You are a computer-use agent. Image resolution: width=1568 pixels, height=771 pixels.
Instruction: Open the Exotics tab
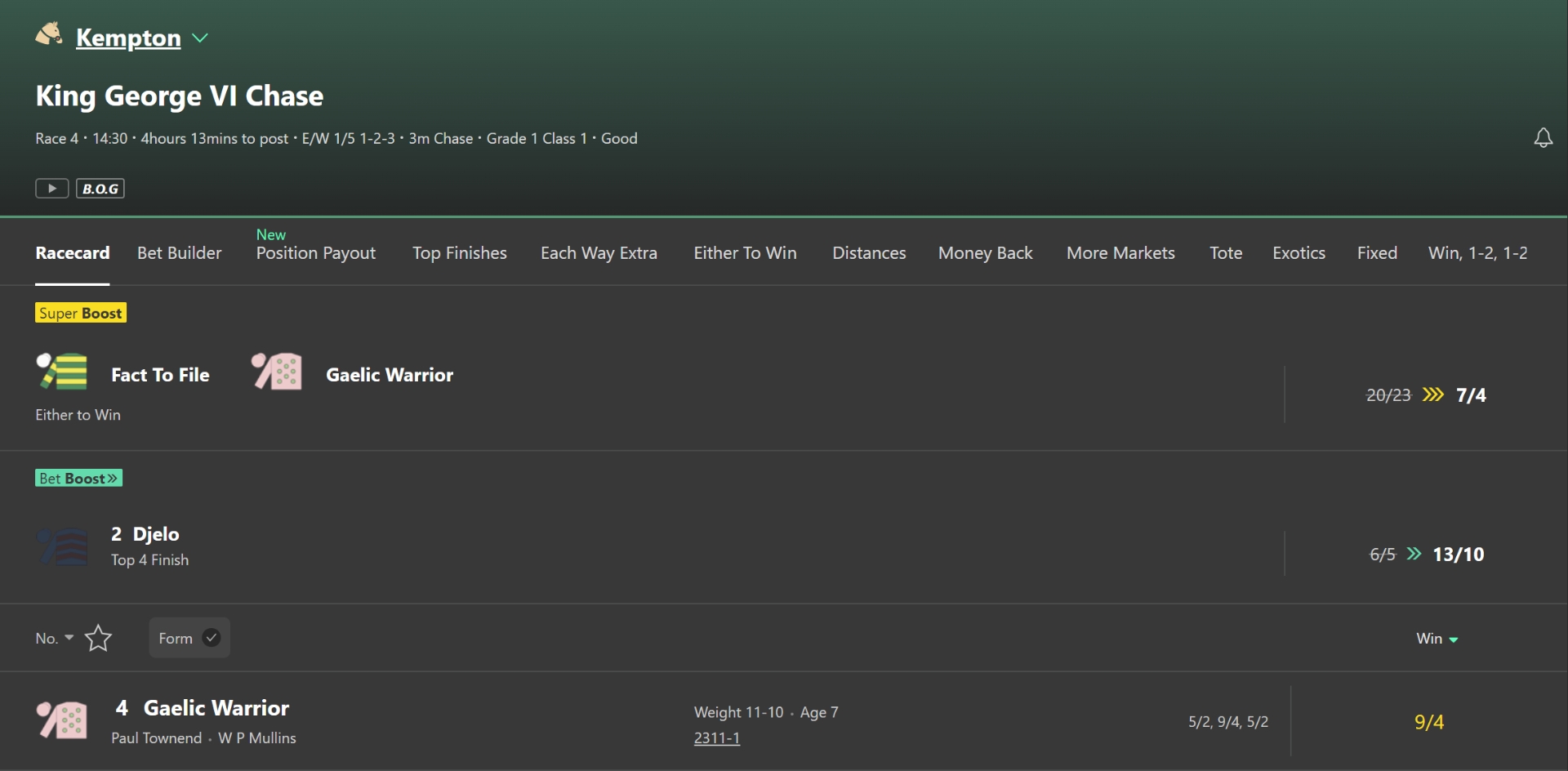[1298, 252]
